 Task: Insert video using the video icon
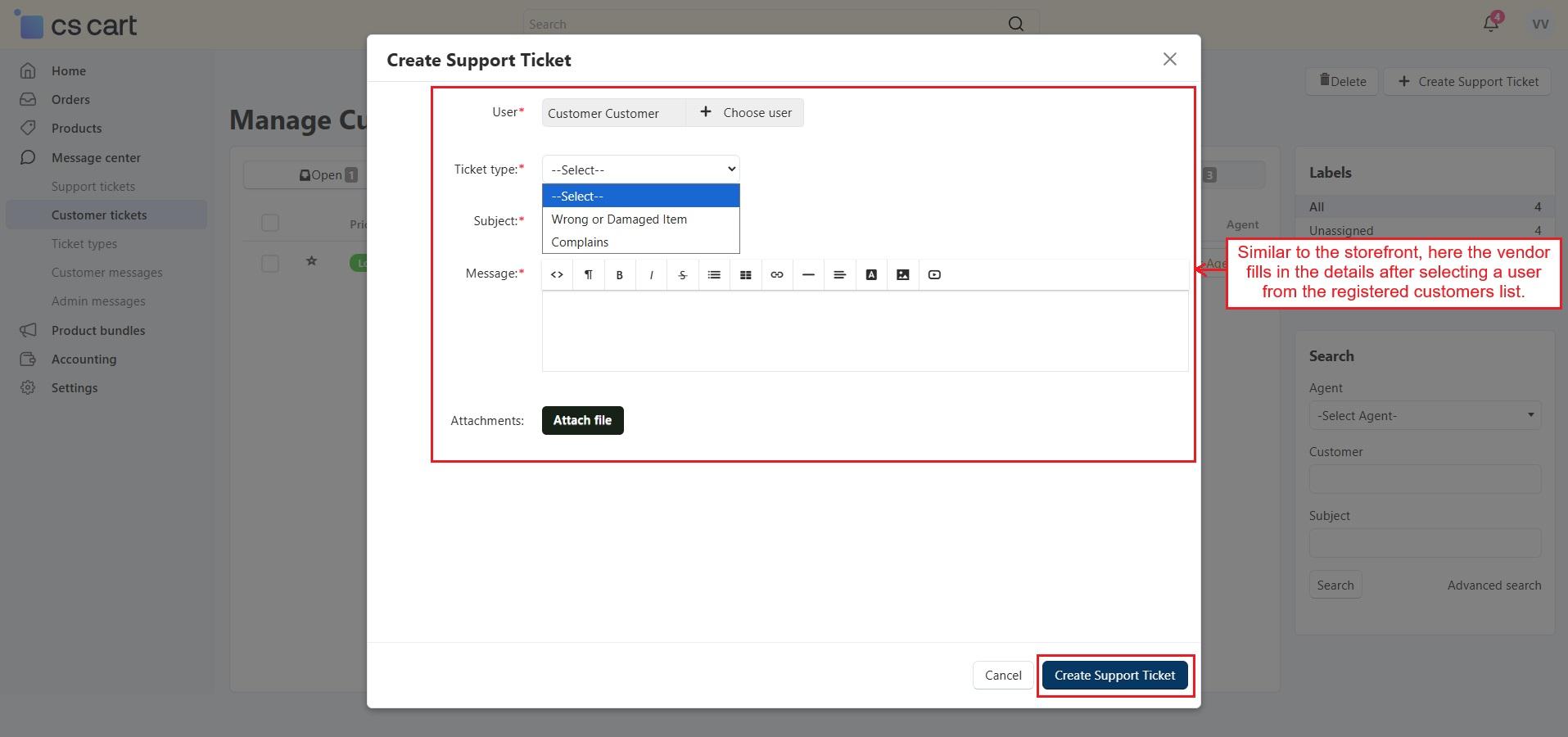(x=934, y=275)
